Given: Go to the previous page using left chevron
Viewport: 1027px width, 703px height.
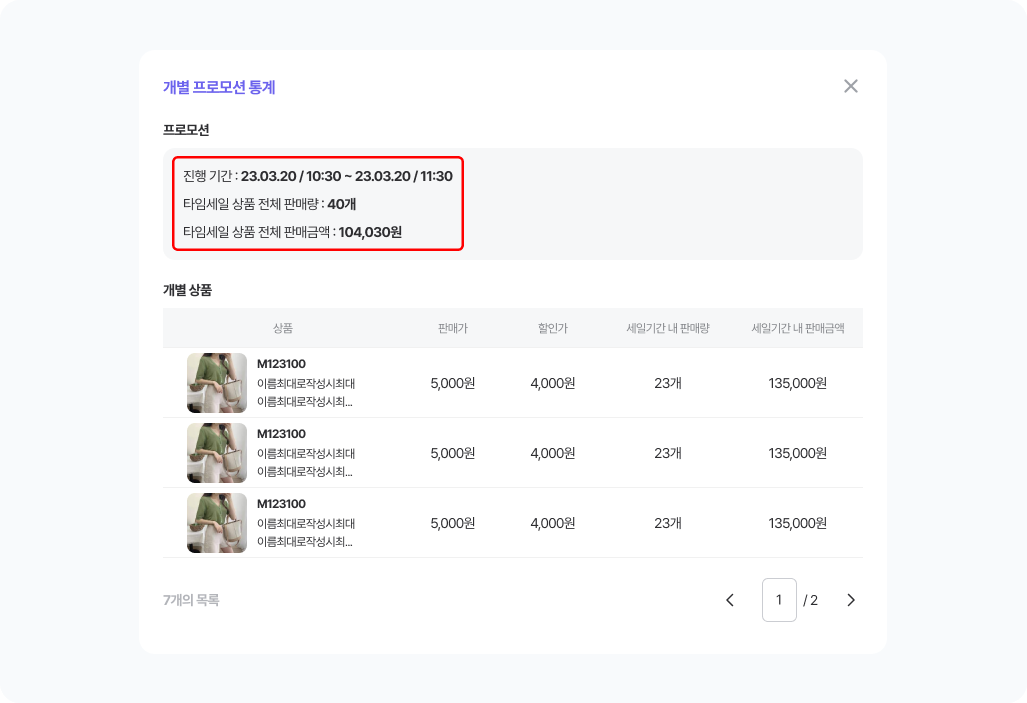Looking at the screenshot, I should coord(731,600).
